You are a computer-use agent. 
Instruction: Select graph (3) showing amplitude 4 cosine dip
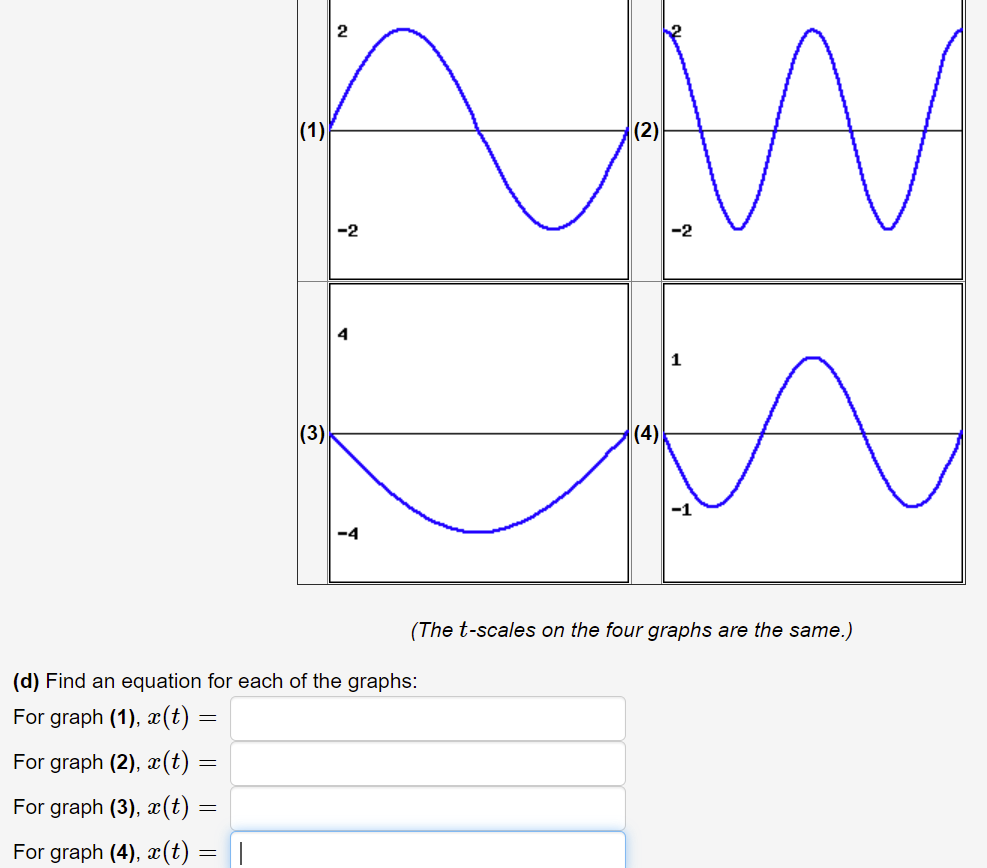click(478, 432)
